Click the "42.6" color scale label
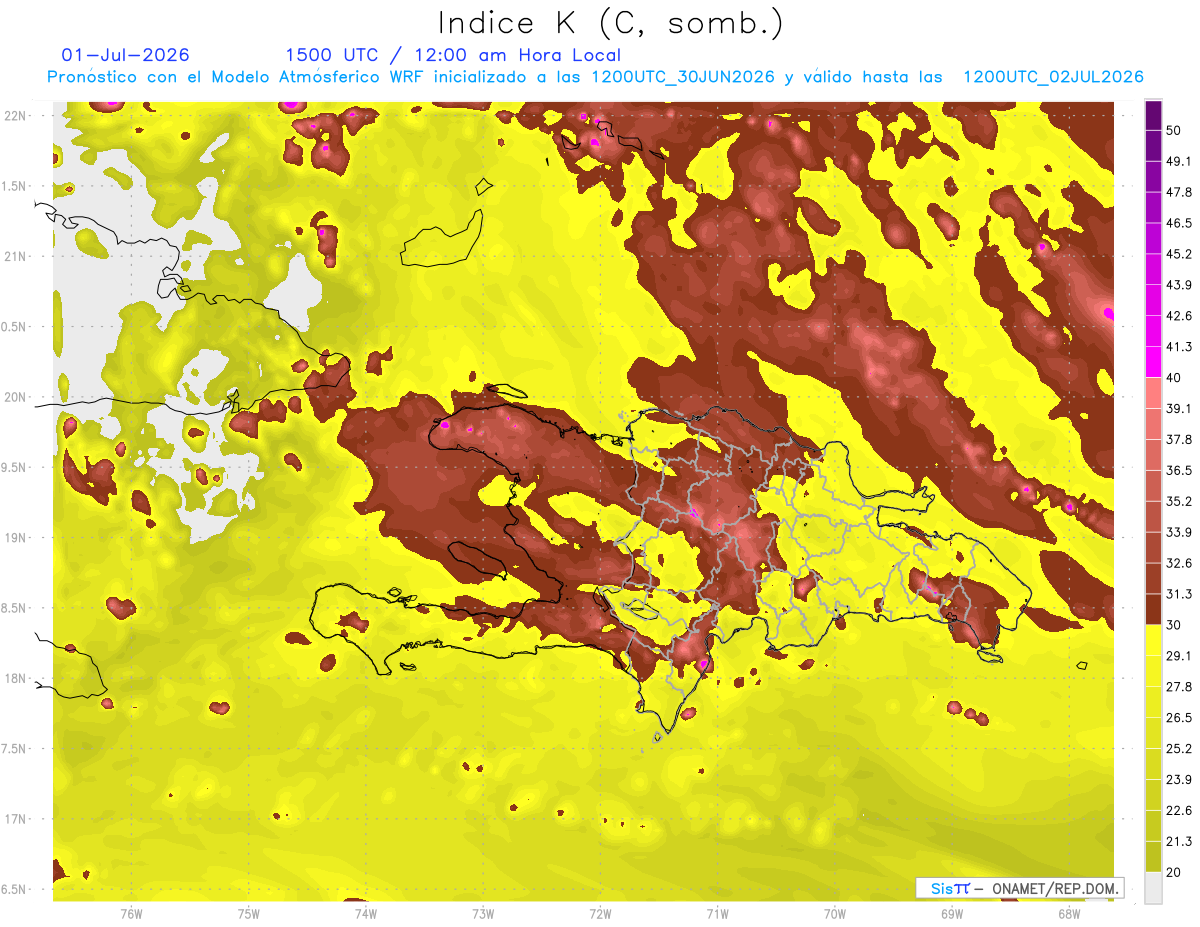Viewport: 1200px width, 927px height. [1180, 316]
